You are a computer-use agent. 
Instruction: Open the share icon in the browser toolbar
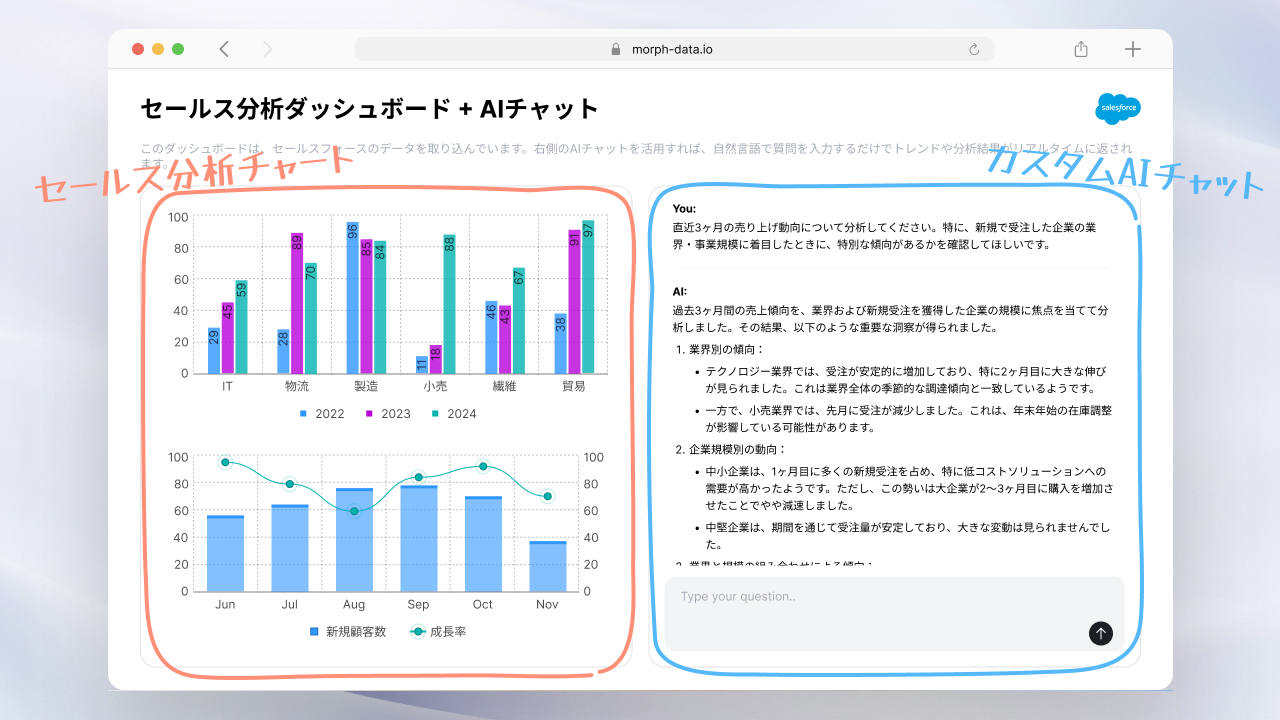point(1081,49)
